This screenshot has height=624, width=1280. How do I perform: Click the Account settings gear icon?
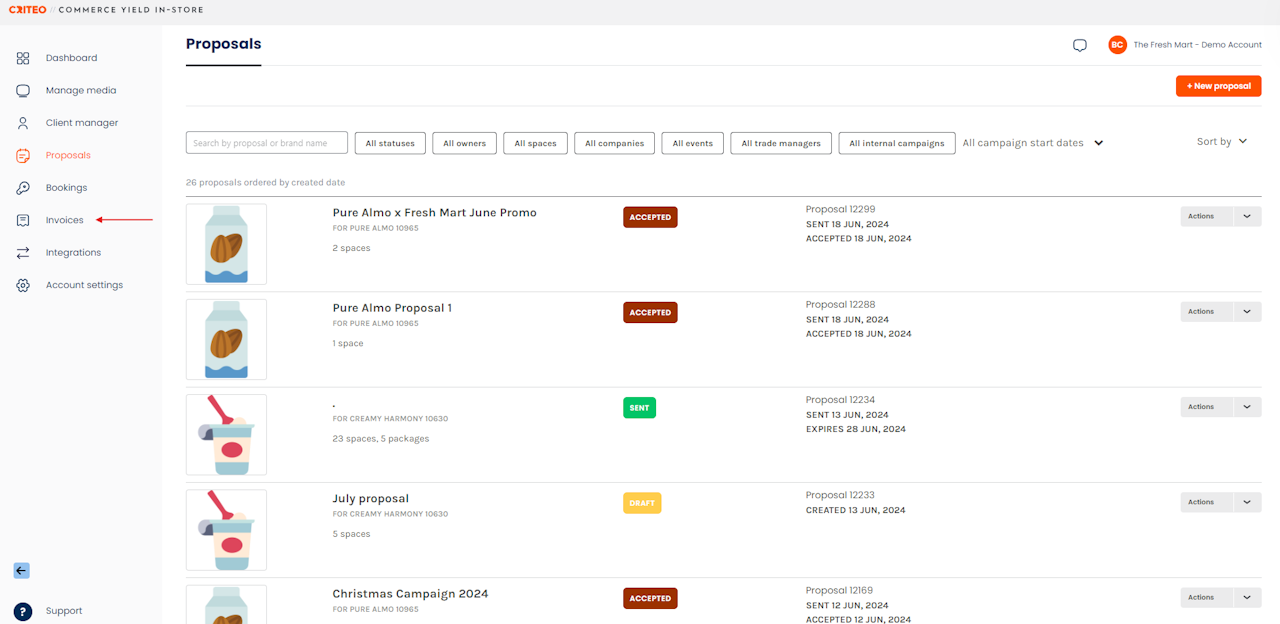tap(23, 285)
